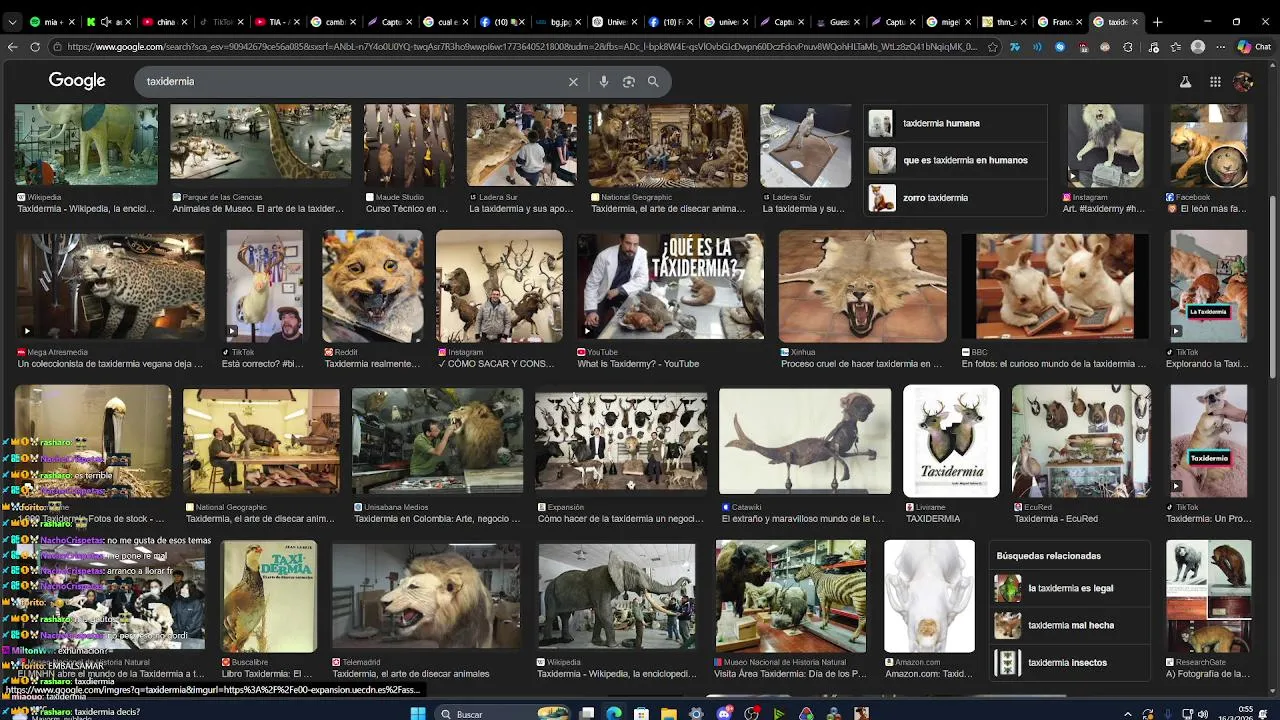Open Discord from the taskbar
1280x720 pixels.
[724, 713]
